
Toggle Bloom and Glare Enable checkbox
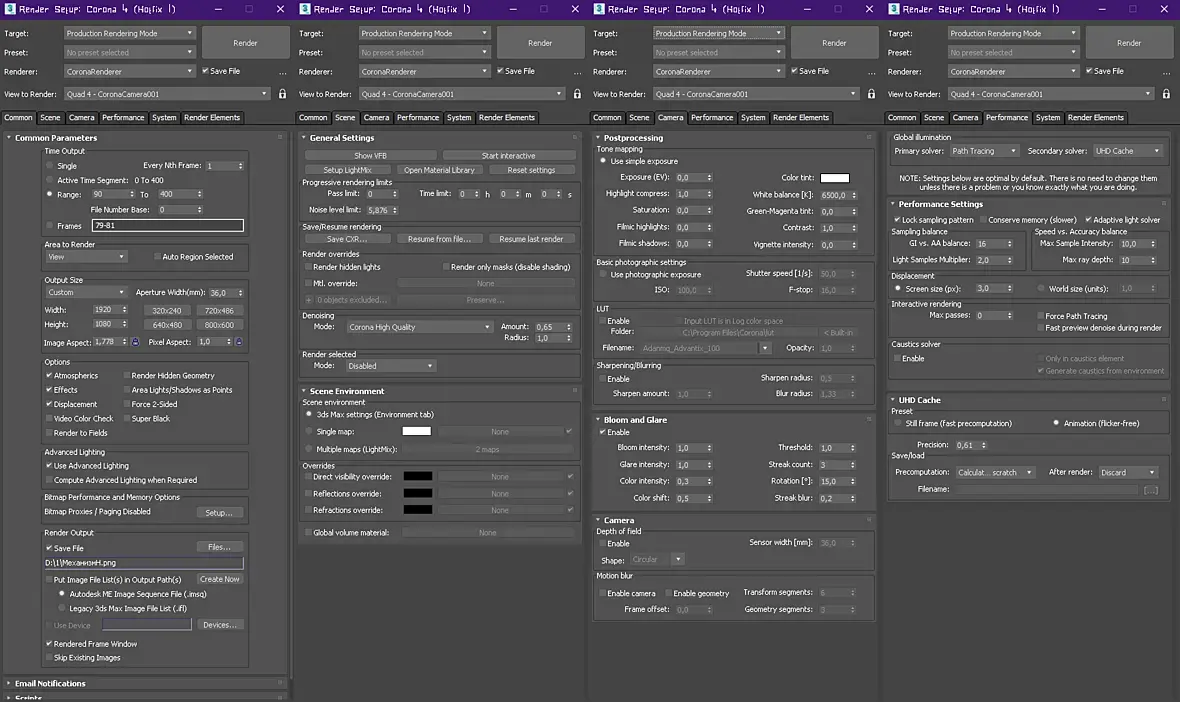coord(603,433)
